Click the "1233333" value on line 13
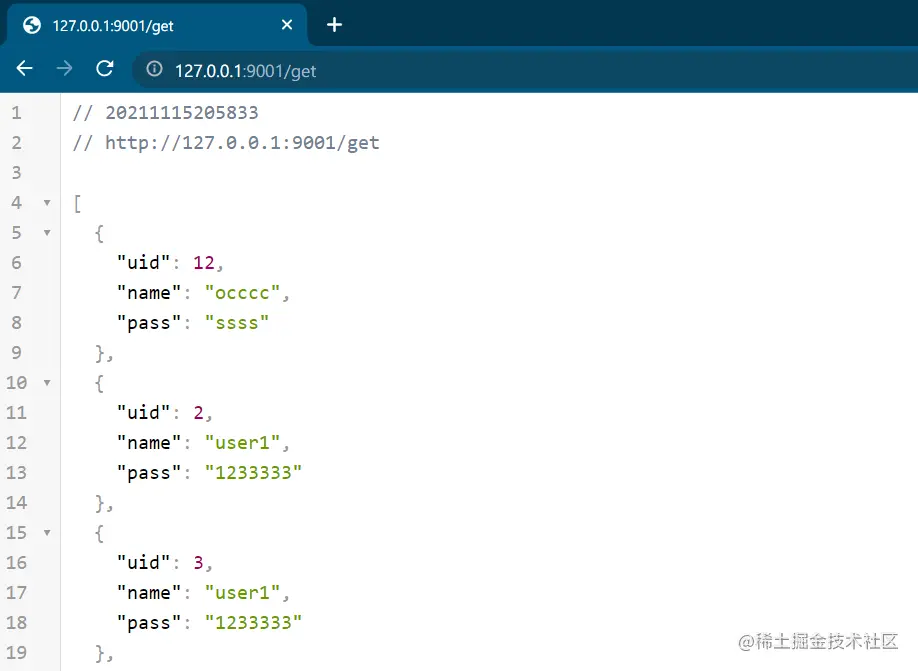The height and width of the screenshot is (671, 918). point(253,473)
